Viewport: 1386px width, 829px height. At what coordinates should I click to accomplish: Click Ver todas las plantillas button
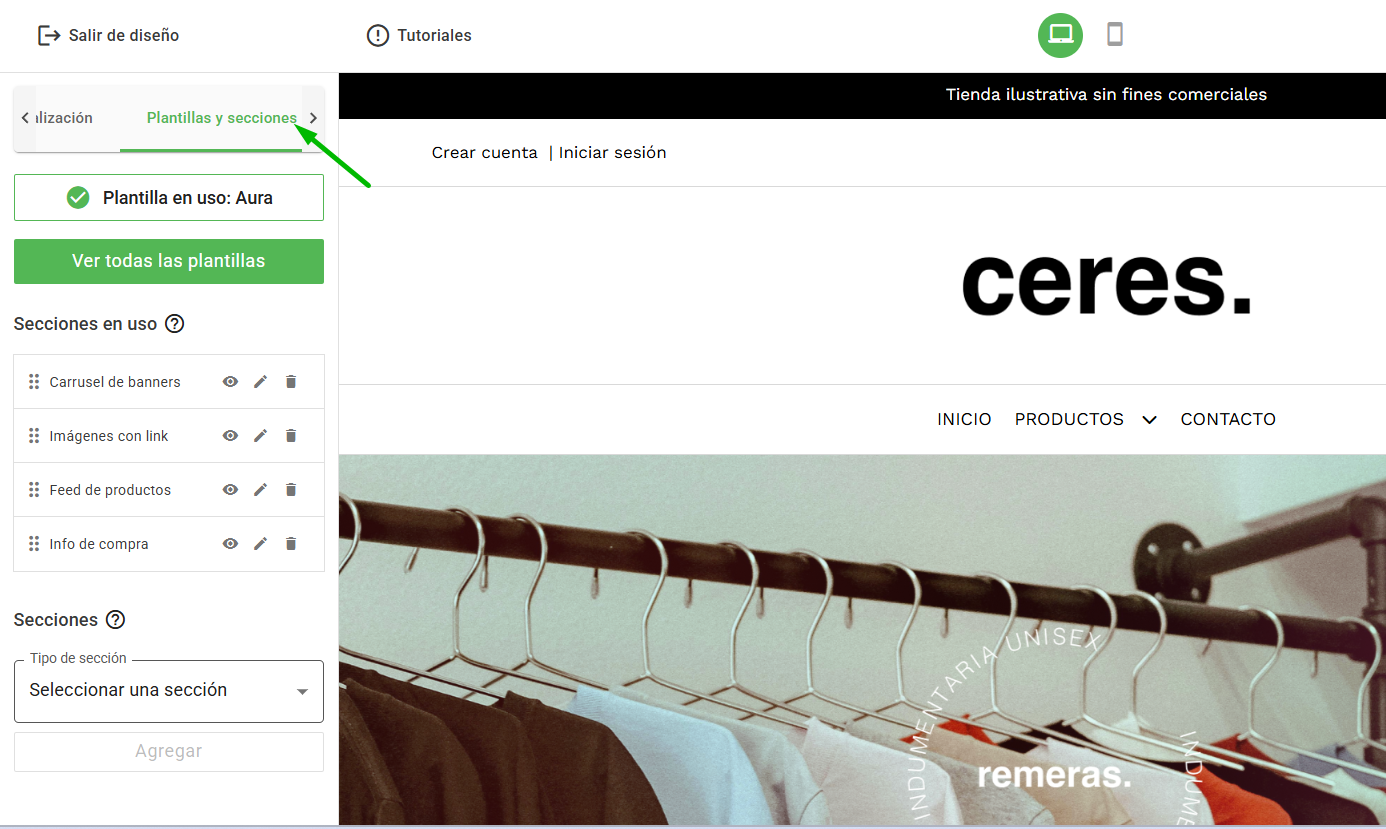point(169,261)
